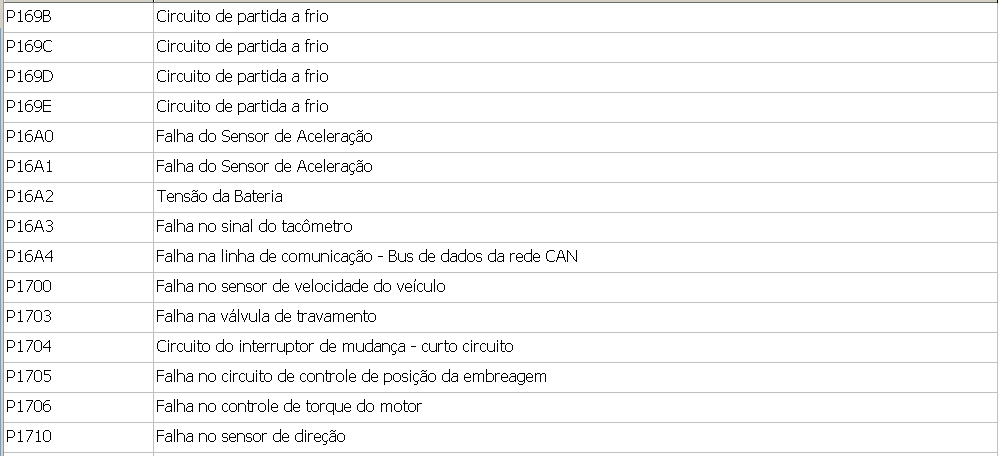Screen dimensions: 1002x456
Task: Select the P169D row code
Action: pos(28,76)
